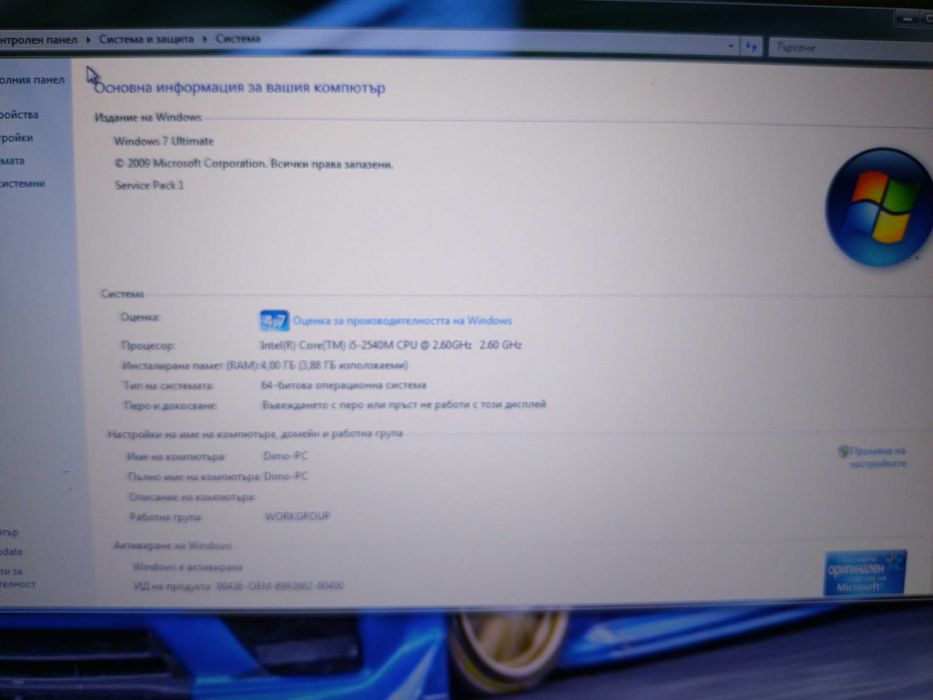
Task: Open the address bar history dropdown arrow
Action: click(731, 46)
